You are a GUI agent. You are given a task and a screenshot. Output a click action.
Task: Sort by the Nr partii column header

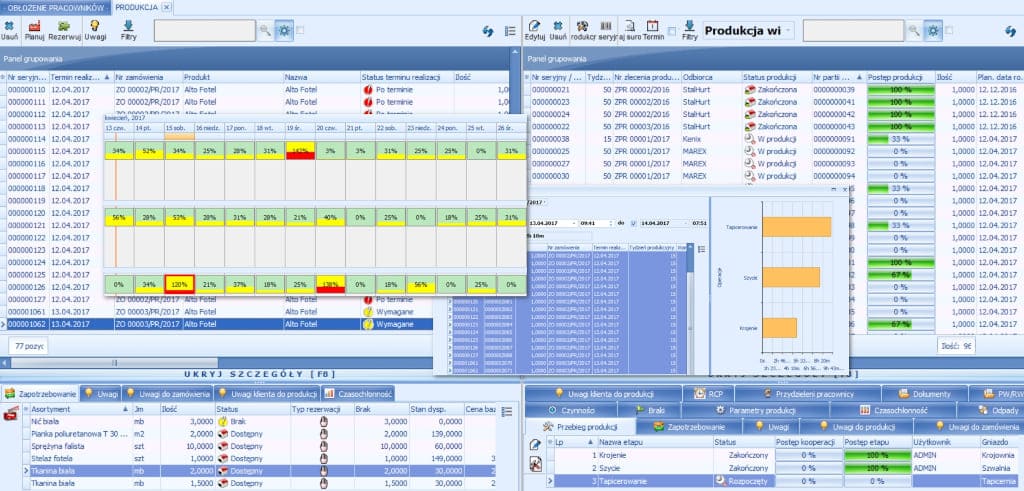coord(839,77)
